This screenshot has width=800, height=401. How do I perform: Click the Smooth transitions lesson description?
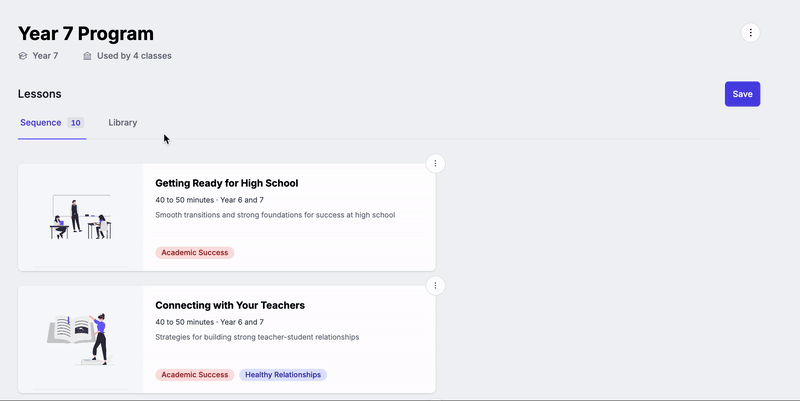coord(275,215)
